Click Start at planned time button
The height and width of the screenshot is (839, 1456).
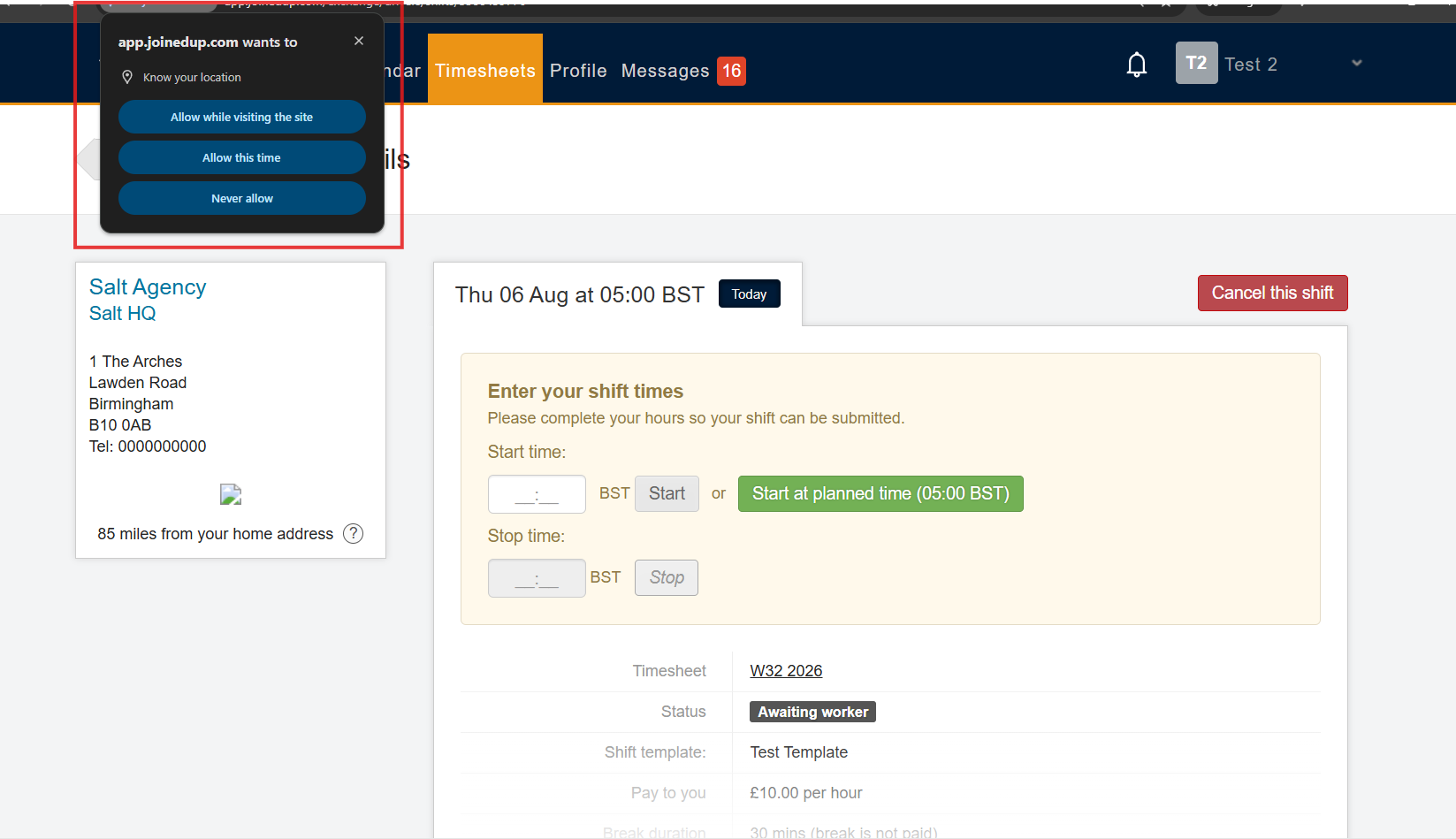[880, 493]
